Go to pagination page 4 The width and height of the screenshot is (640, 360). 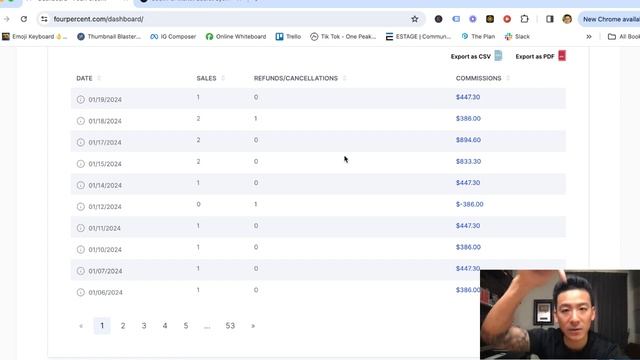click(x=165, y=326)
